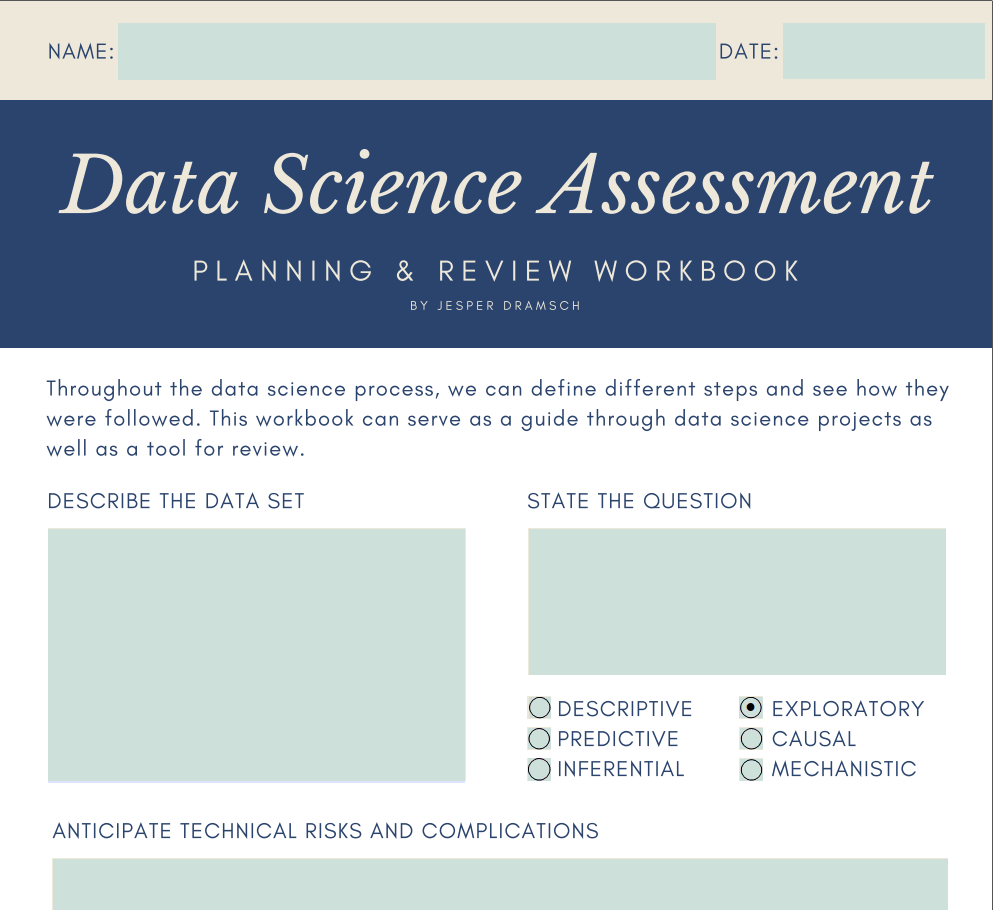Select the INFERENTIAL radio button
The height and width of the screenshot is (910, 993).
tap(539, 769)
